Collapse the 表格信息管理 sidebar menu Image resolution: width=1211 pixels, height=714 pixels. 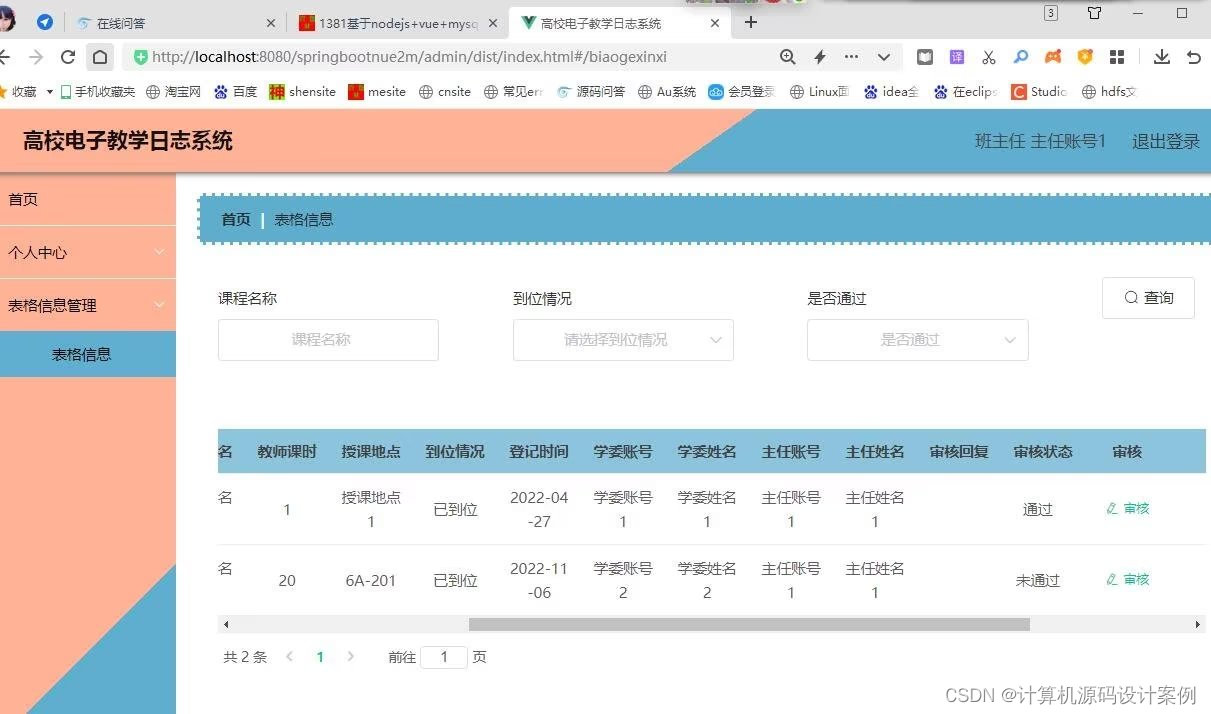(x=88, y=305)
